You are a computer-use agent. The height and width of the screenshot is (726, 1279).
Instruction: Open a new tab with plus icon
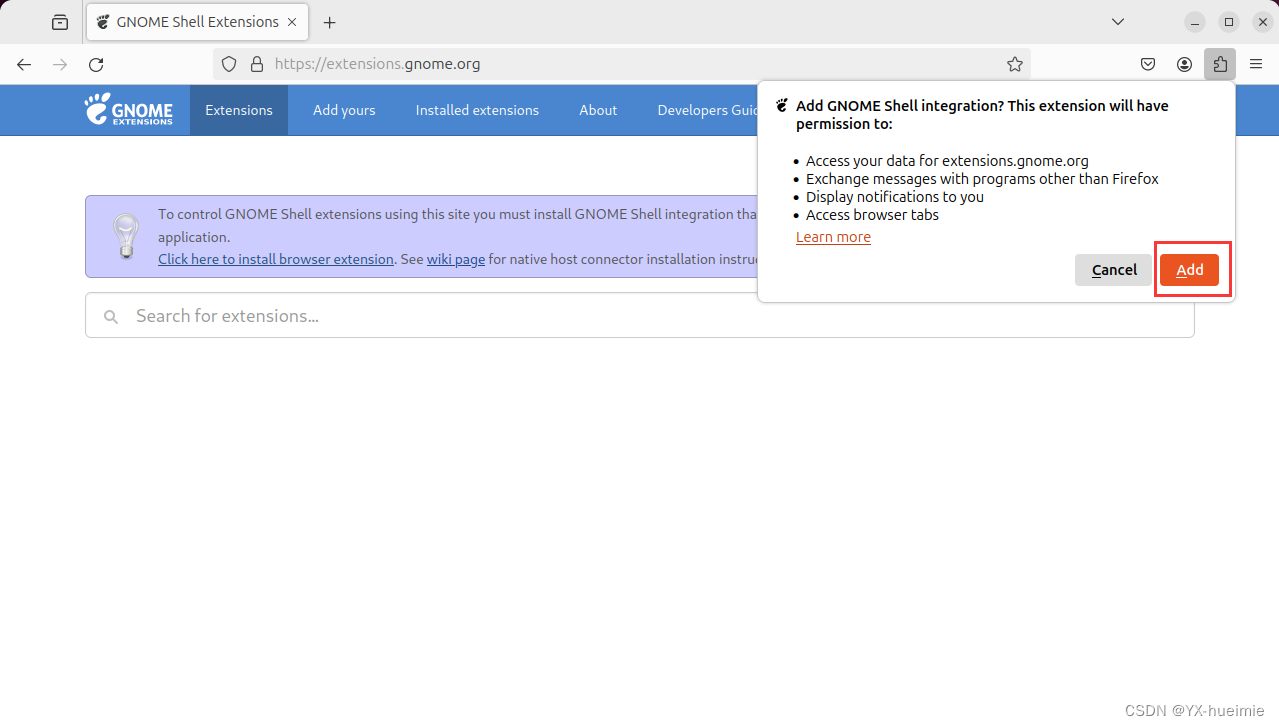pos(330,22)
